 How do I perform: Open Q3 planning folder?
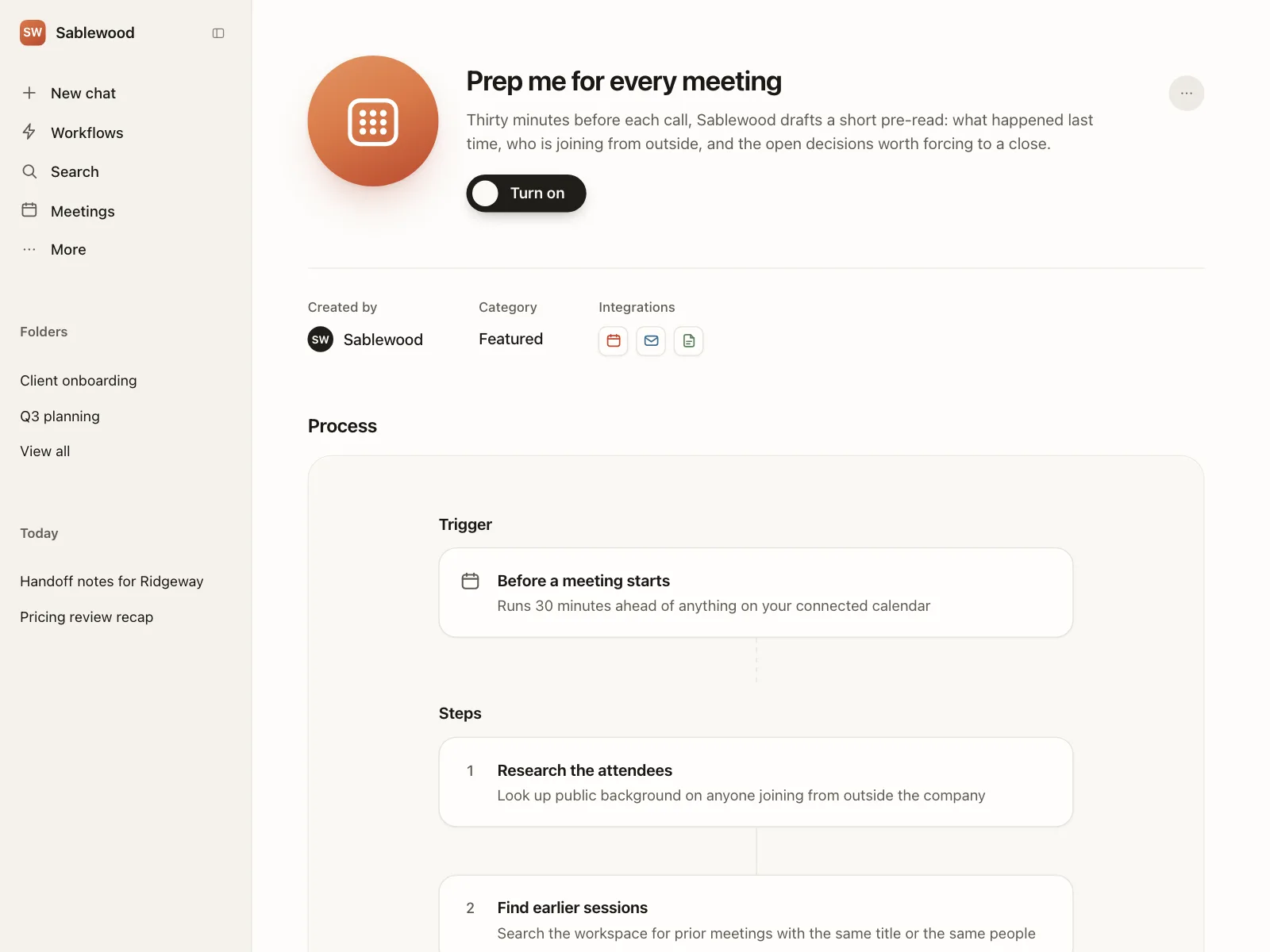60,416
